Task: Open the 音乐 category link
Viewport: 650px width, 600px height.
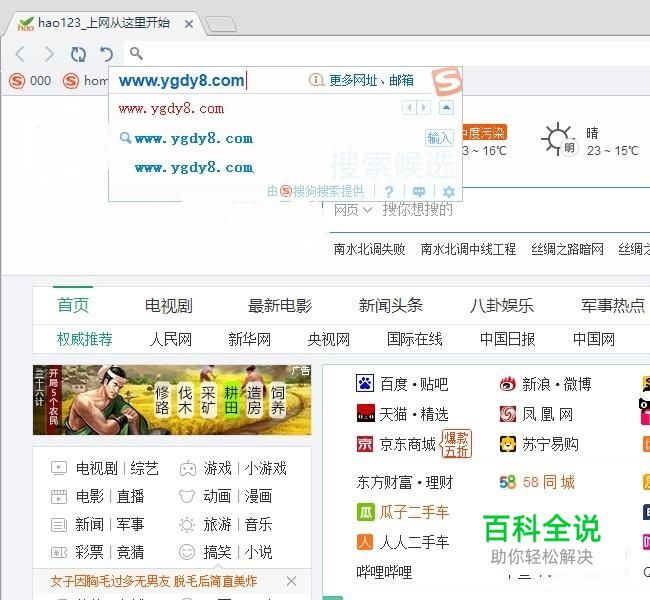Action: pos(258,524)
